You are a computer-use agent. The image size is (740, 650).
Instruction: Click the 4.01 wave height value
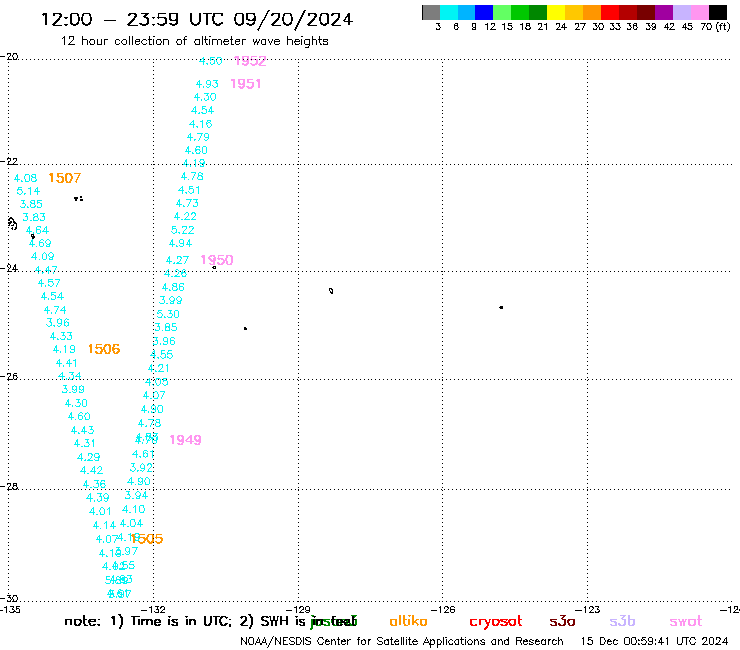click(x=100, y=511)
